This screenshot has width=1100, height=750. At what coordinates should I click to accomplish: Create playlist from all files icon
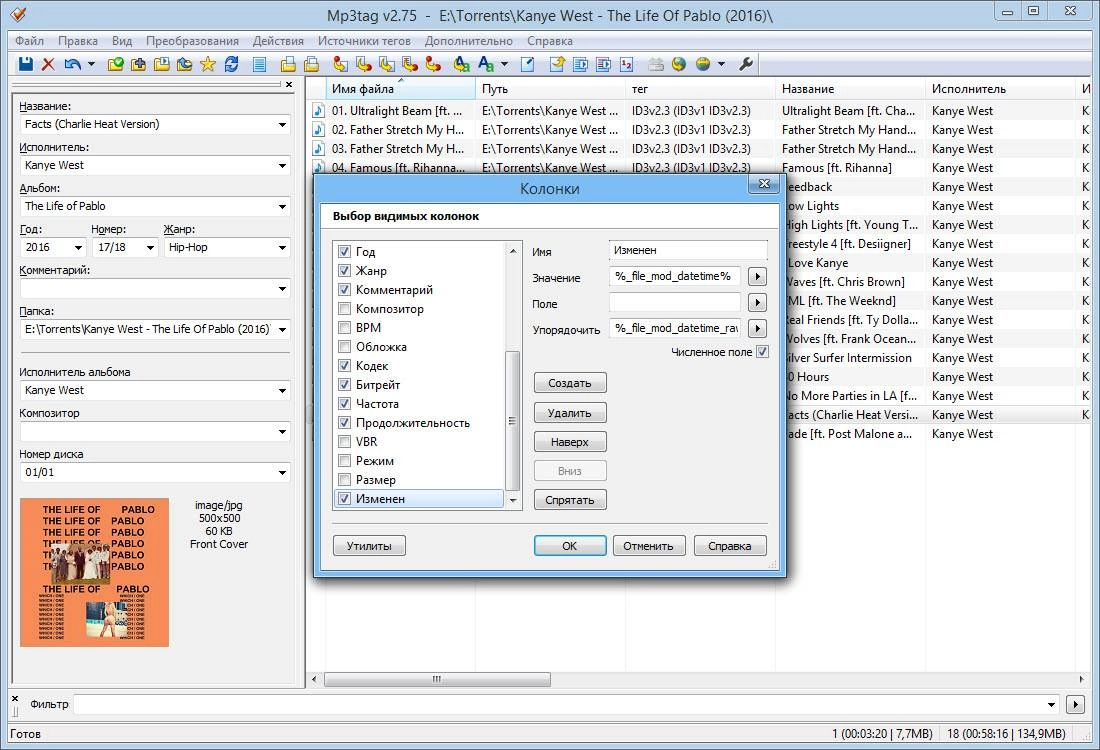click(x=580, y=65)
